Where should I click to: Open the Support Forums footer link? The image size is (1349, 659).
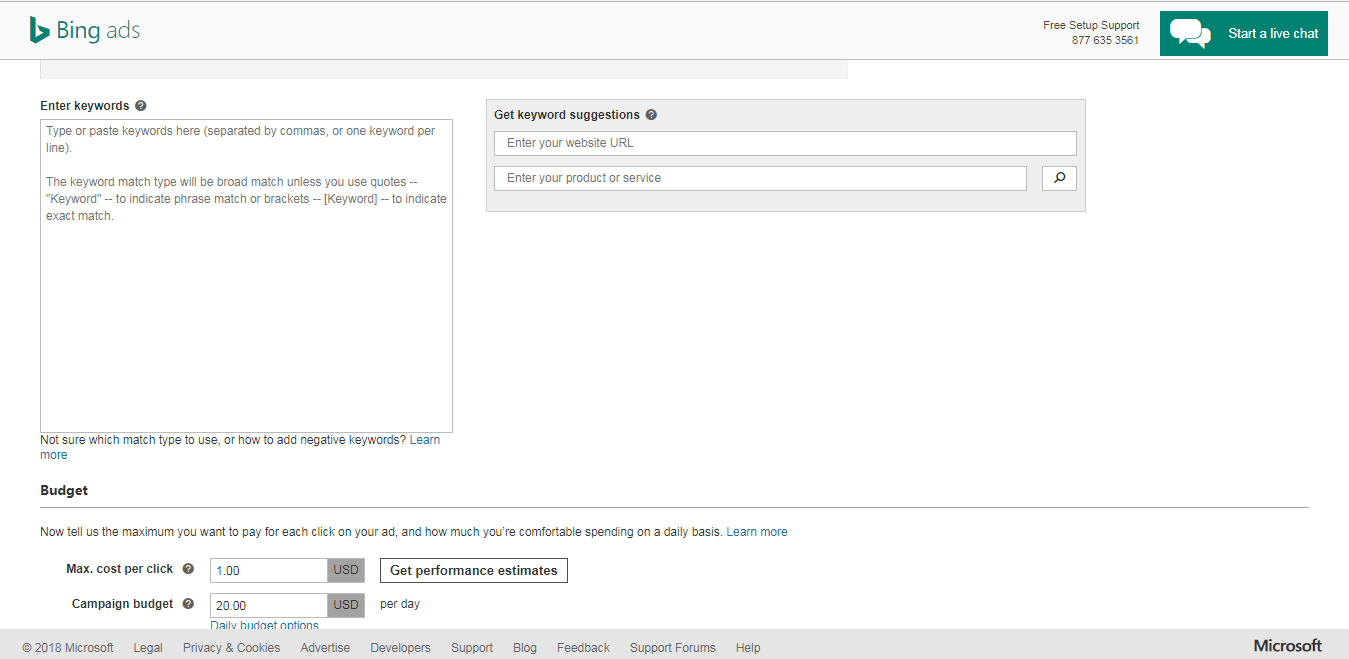[672, 648]
